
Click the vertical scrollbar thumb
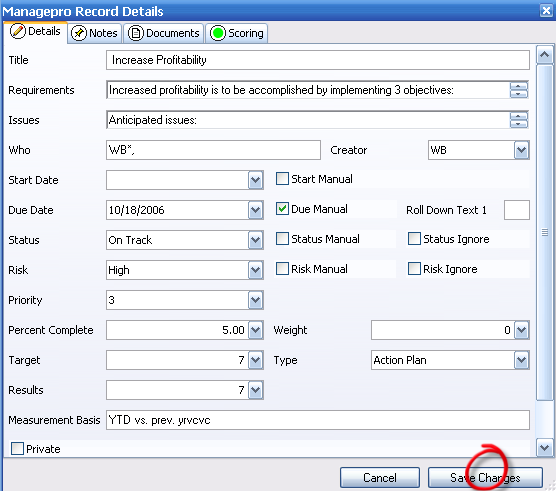tap(545, 232)
